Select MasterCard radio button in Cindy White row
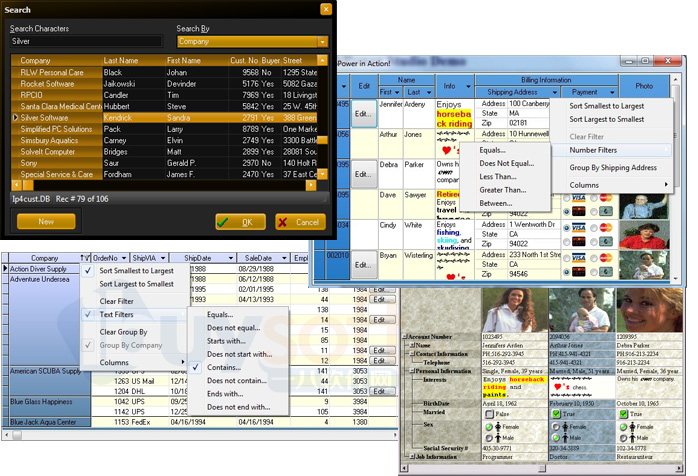This screenshot has width=698, height=476. point(594,228)
